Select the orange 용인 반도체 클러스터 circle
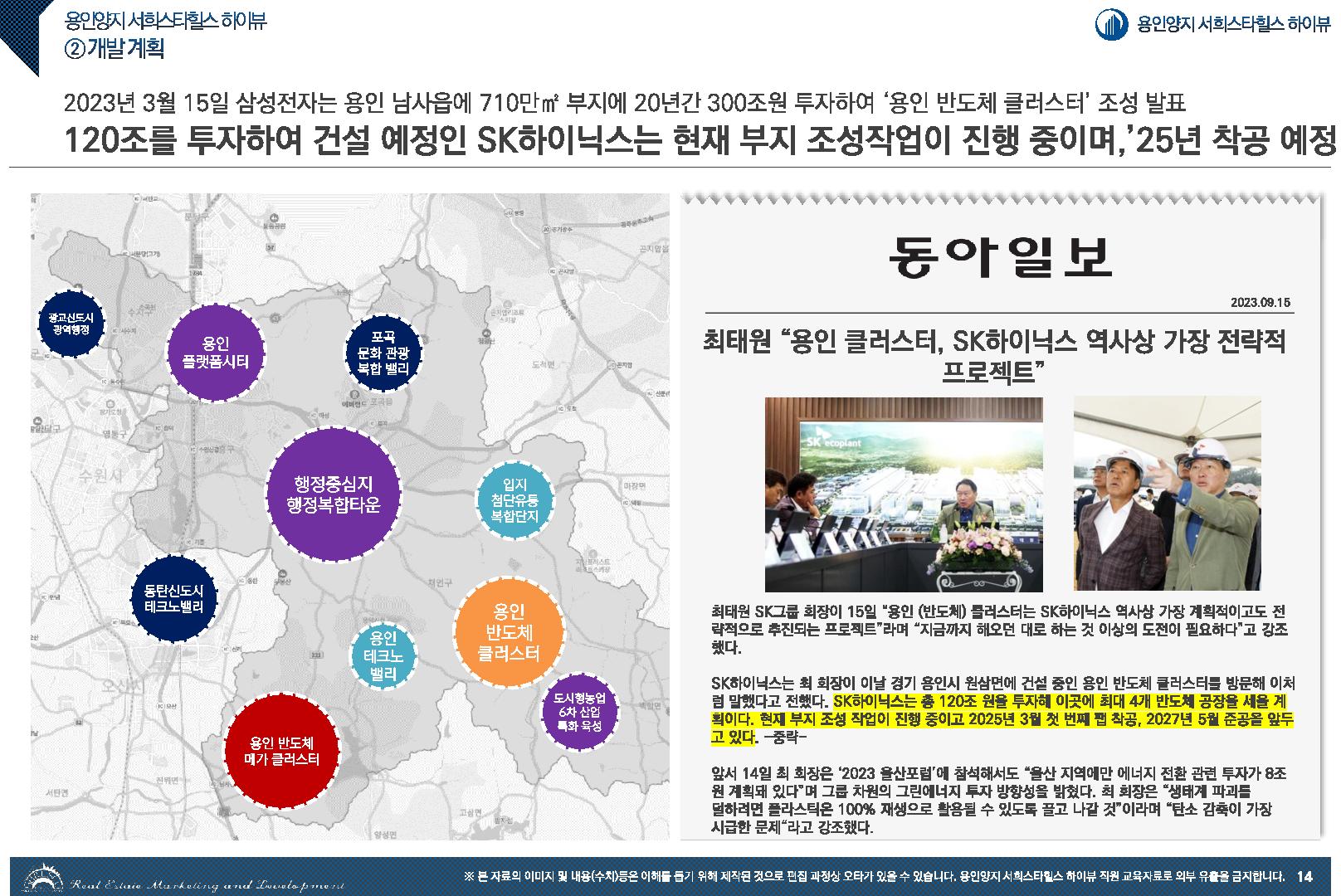The image size is (1341, 896). (510, 633)
